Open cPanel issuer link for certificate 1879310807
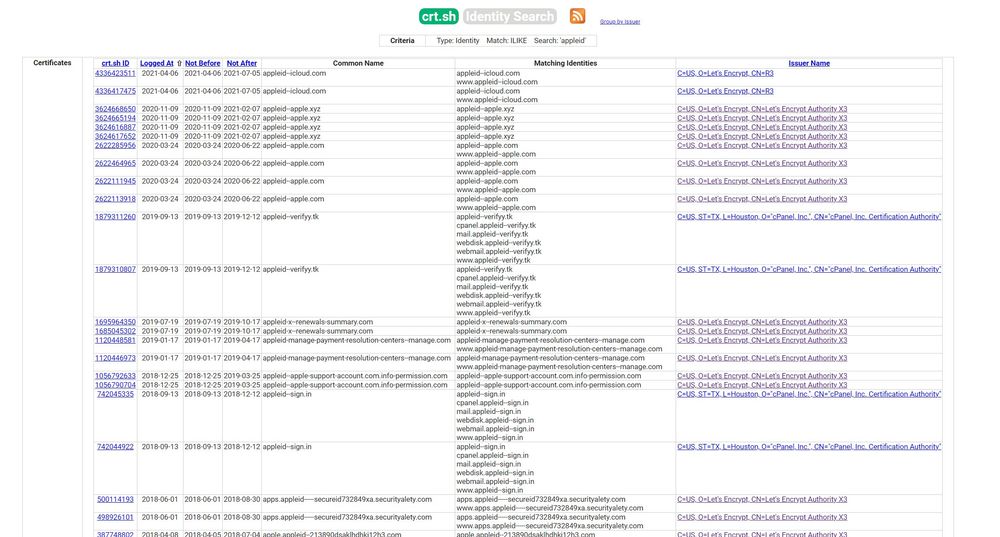Viewport: 1000px width, 537px height. (x=809, y=269)
